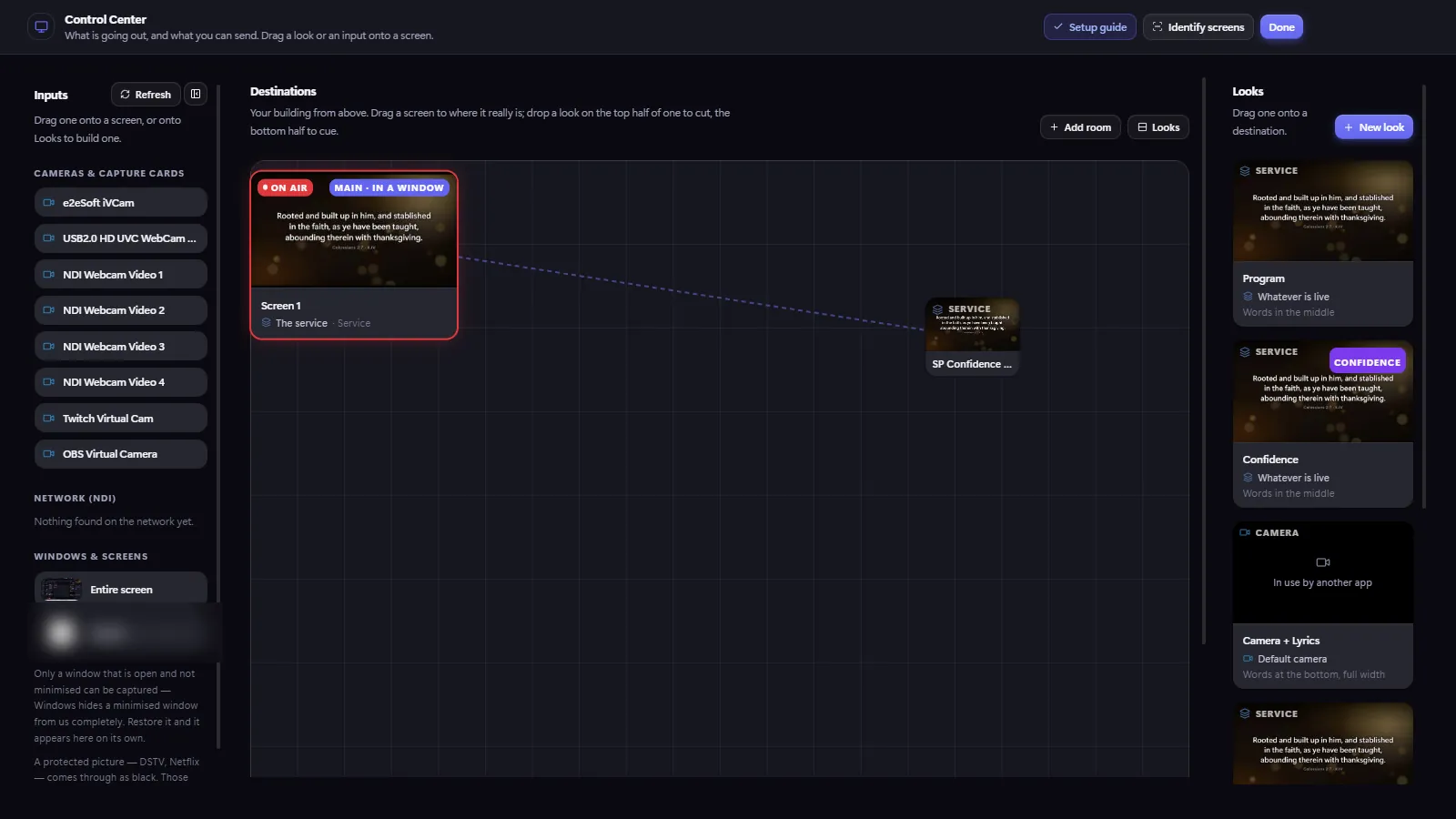Select Entire screen capture source
The height and width of the screenshot is (819, 1456).
point(121,590)
